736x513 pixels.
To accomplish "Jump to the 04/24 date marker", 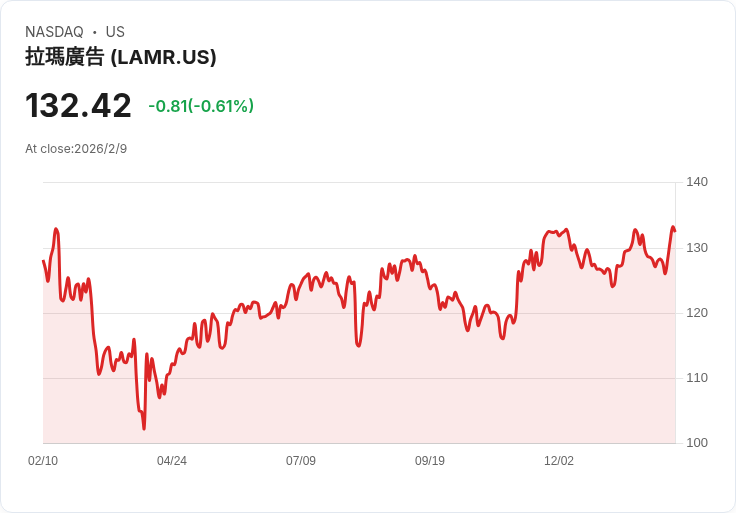I will (172, 461).
